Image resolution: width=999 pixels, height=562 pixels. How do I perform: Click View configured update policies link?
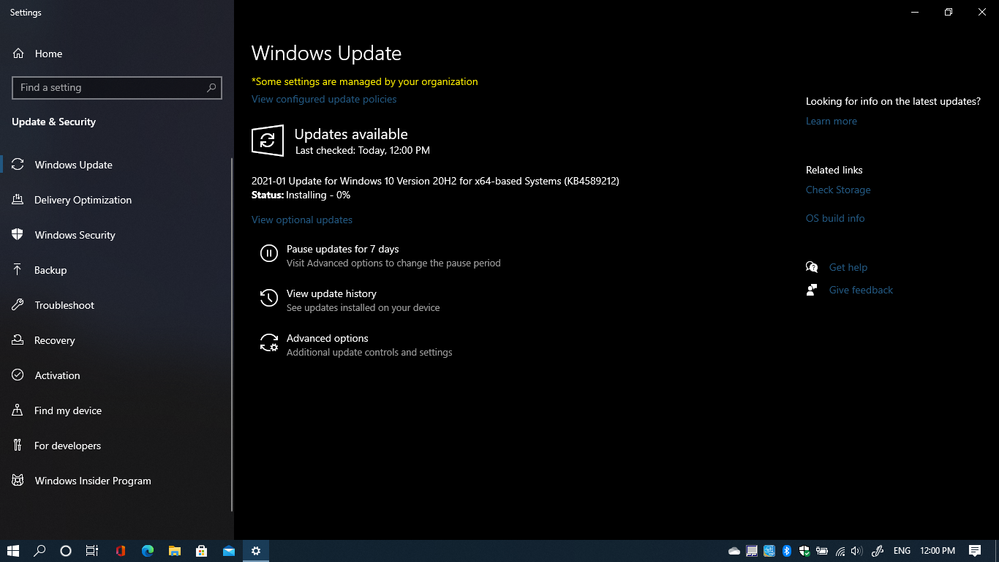(324, 99)
